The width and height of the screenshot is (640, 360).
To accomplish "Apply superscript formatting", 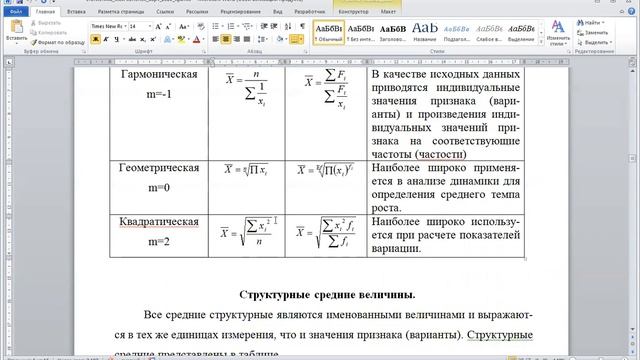I will coord(153,39).
